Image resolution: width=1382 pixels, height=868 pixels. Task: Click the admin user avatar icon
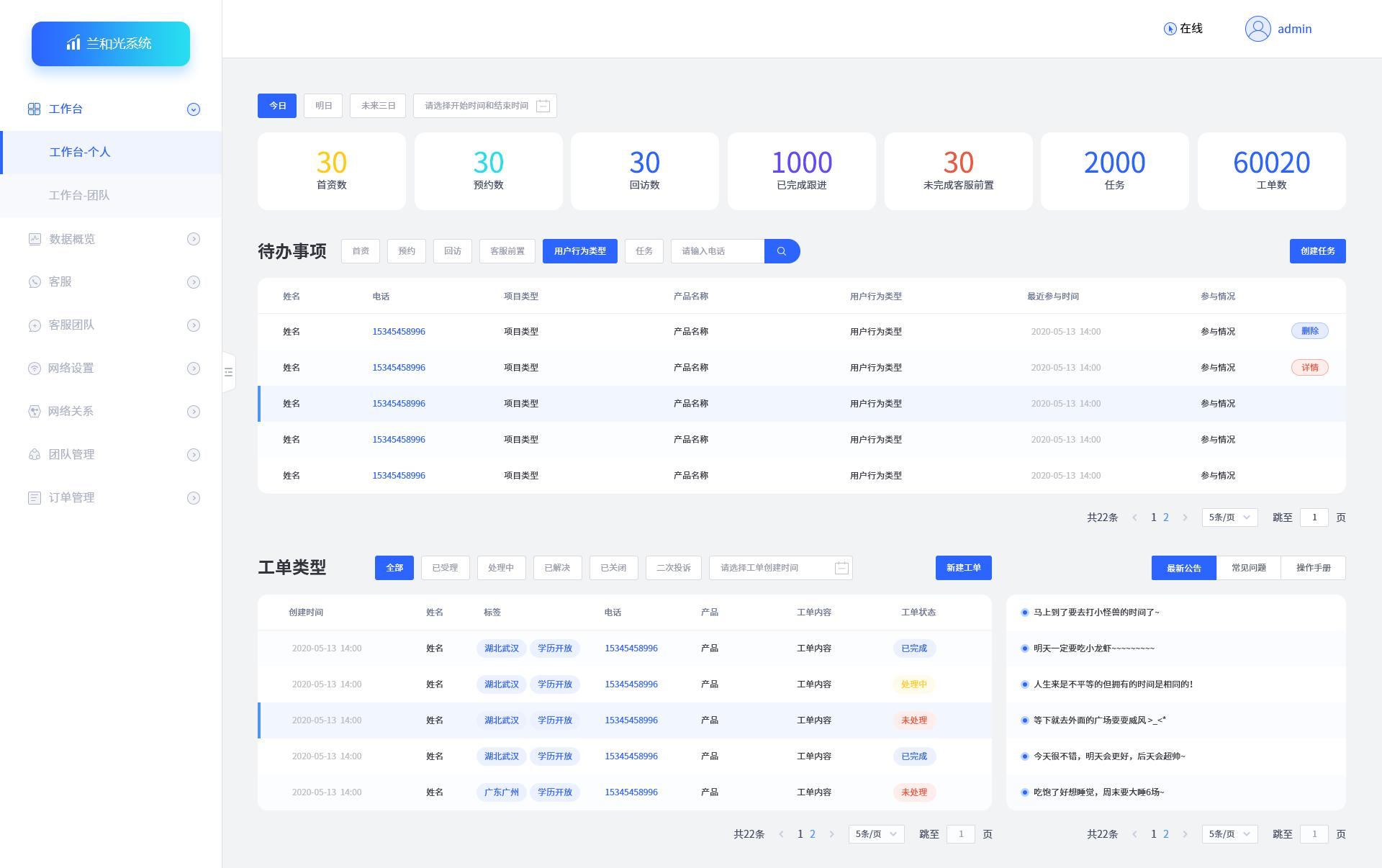[1257, 29]
